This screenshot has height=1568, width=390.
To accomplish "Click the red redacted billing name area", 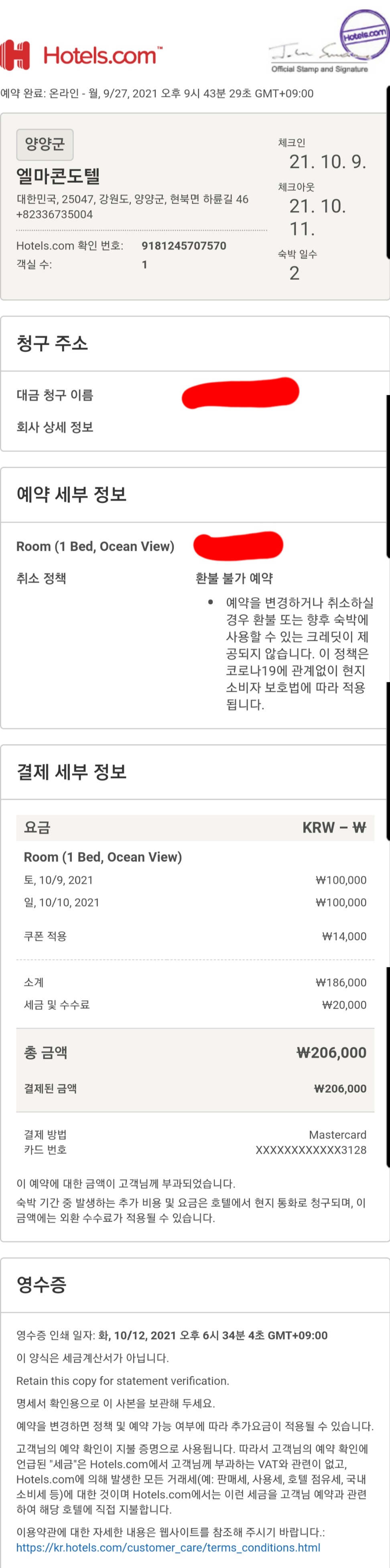I will (x=240, y=393).
